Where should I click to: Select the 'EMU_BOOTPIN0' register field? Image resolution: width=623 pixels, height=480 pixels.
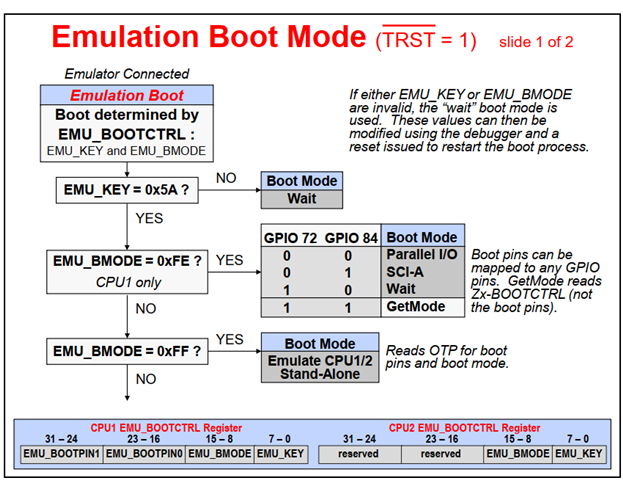[x=144, y=454]
